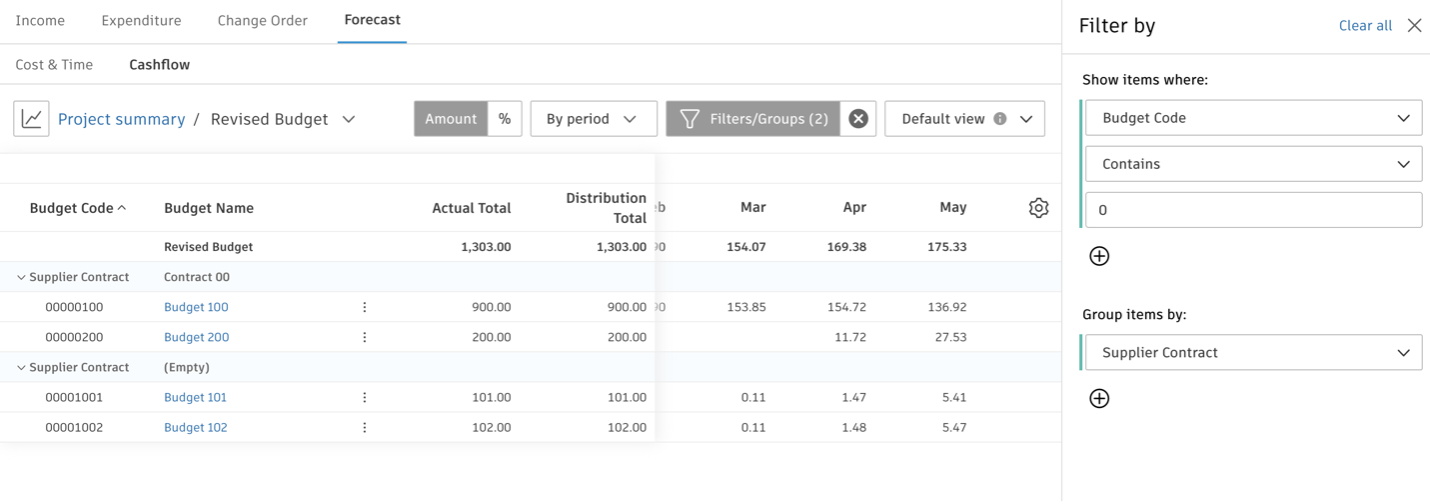
Task: Open the Budget Code filter field dropdown
Action: point(1254,118)
